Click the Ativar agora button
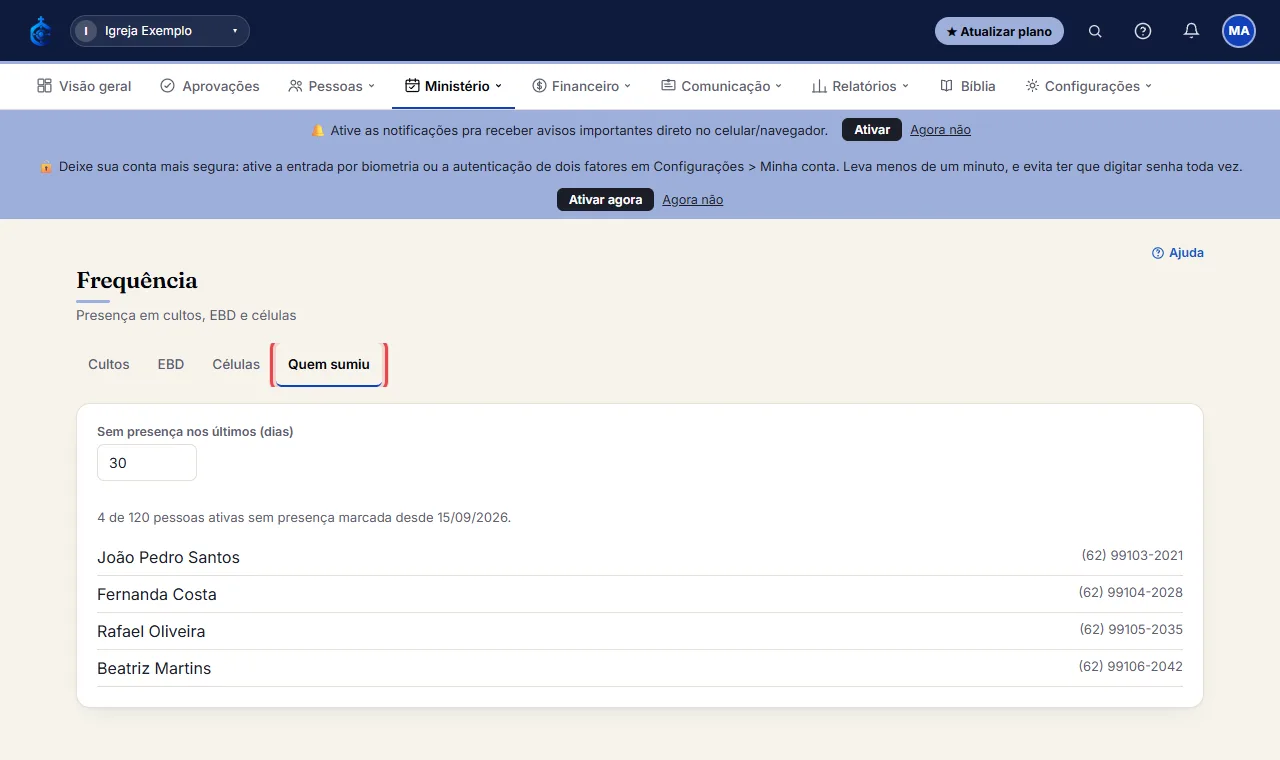Image resolution: width=1280 pixels, height=760 pixels. tap(605, 200)
